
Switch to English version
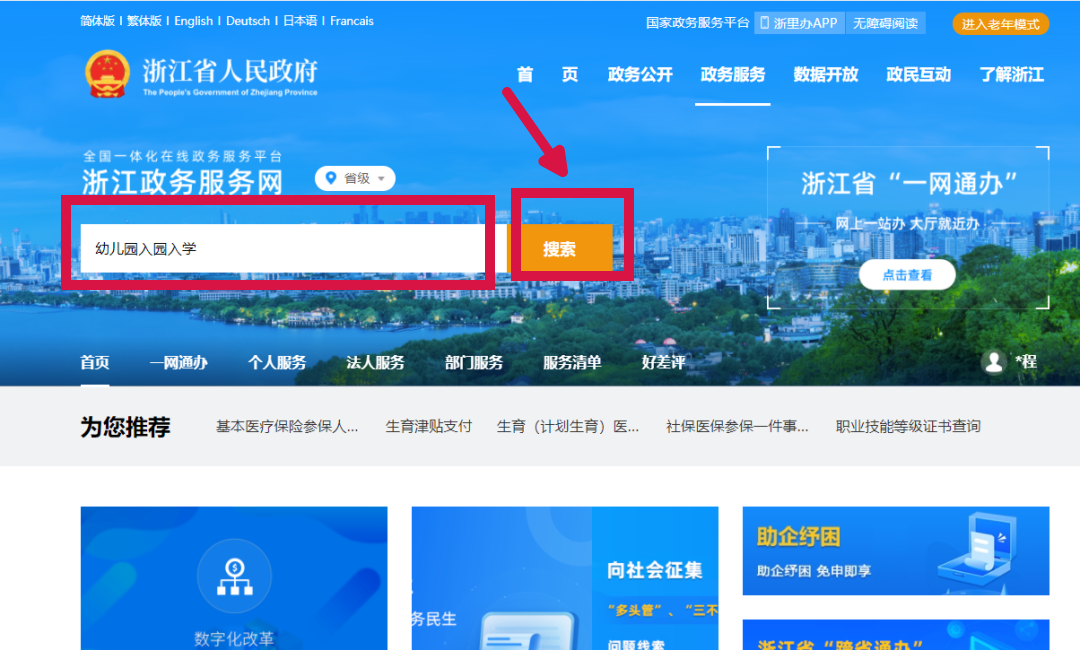194,21
